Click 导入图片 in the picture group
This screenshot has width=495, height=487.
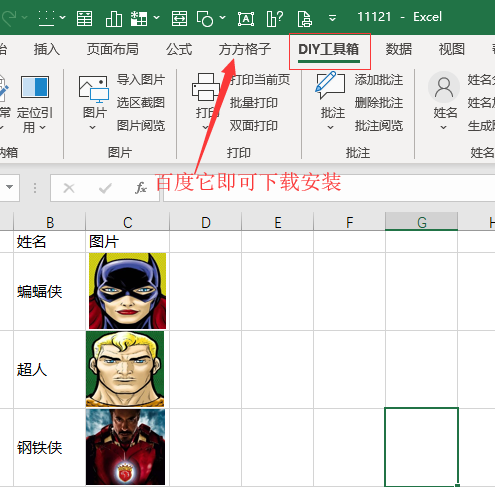pos(141,80)
